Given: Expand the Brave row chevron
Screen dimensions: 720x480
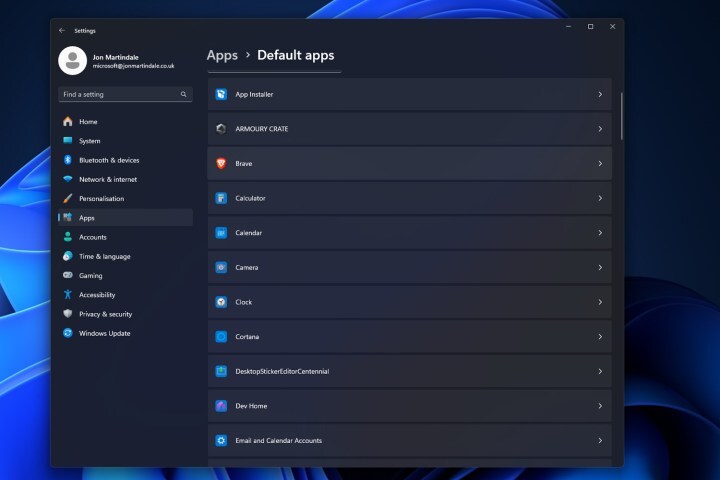Looking at the screenshot, I should point(600,164).
